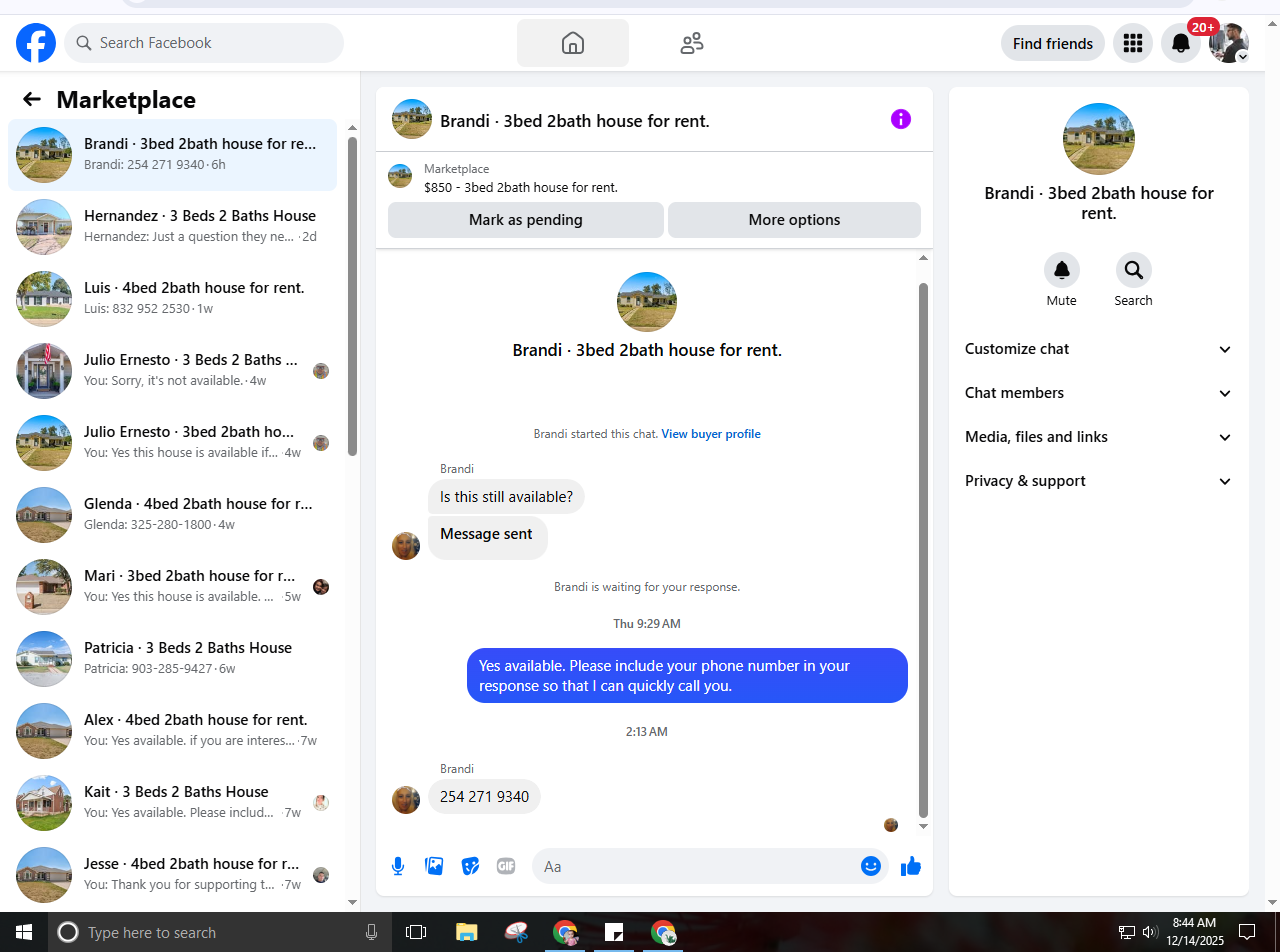Image resolution: width=1280 pixels, height=952 pixels.
Task: Open the Windows Start button
Action: (24, 932)
